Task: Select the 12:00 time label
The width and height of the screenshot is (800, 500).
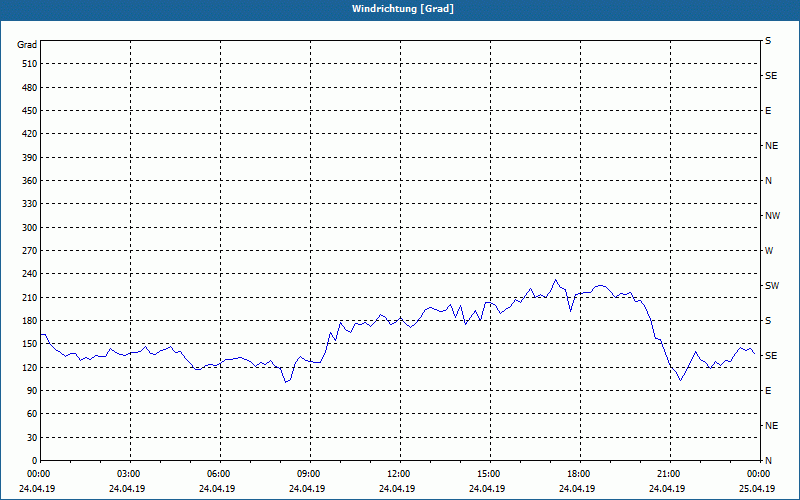Action: (400, 474)
